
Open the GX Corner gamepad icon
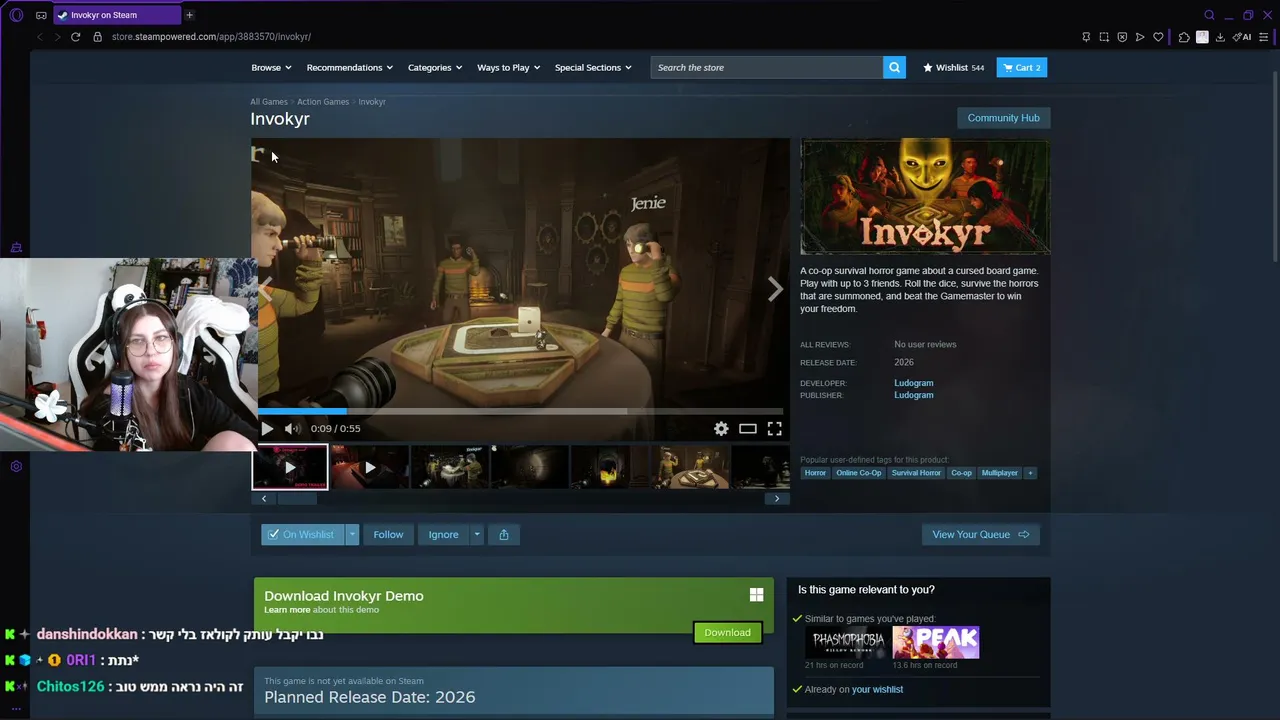click(x=41, y=15)
